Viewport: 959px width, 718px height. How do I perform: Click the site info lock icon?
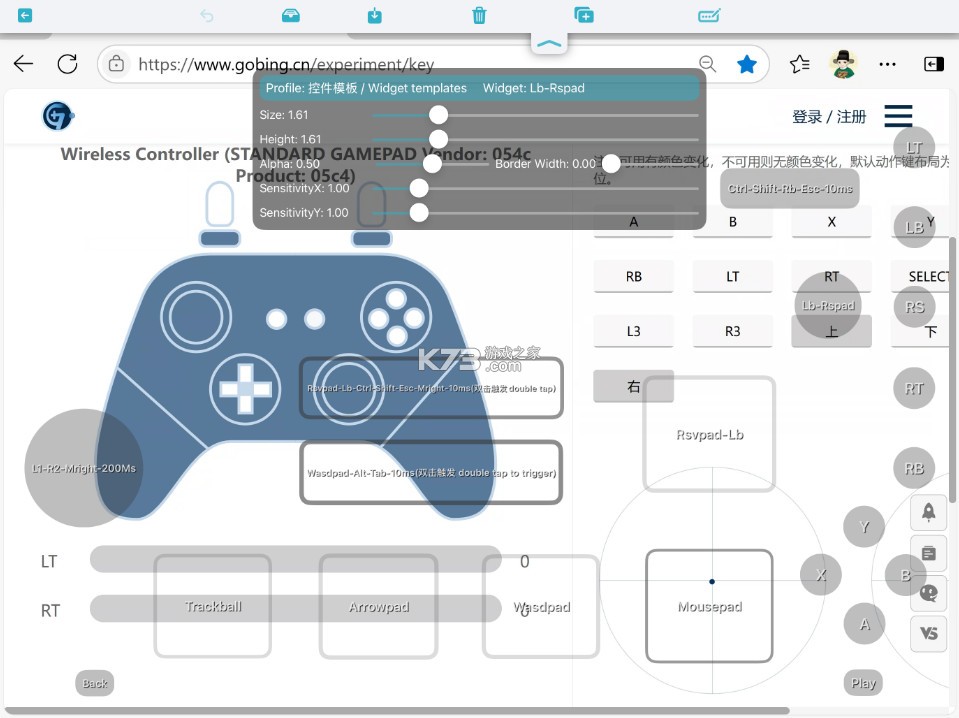click(x=116, y=64)
